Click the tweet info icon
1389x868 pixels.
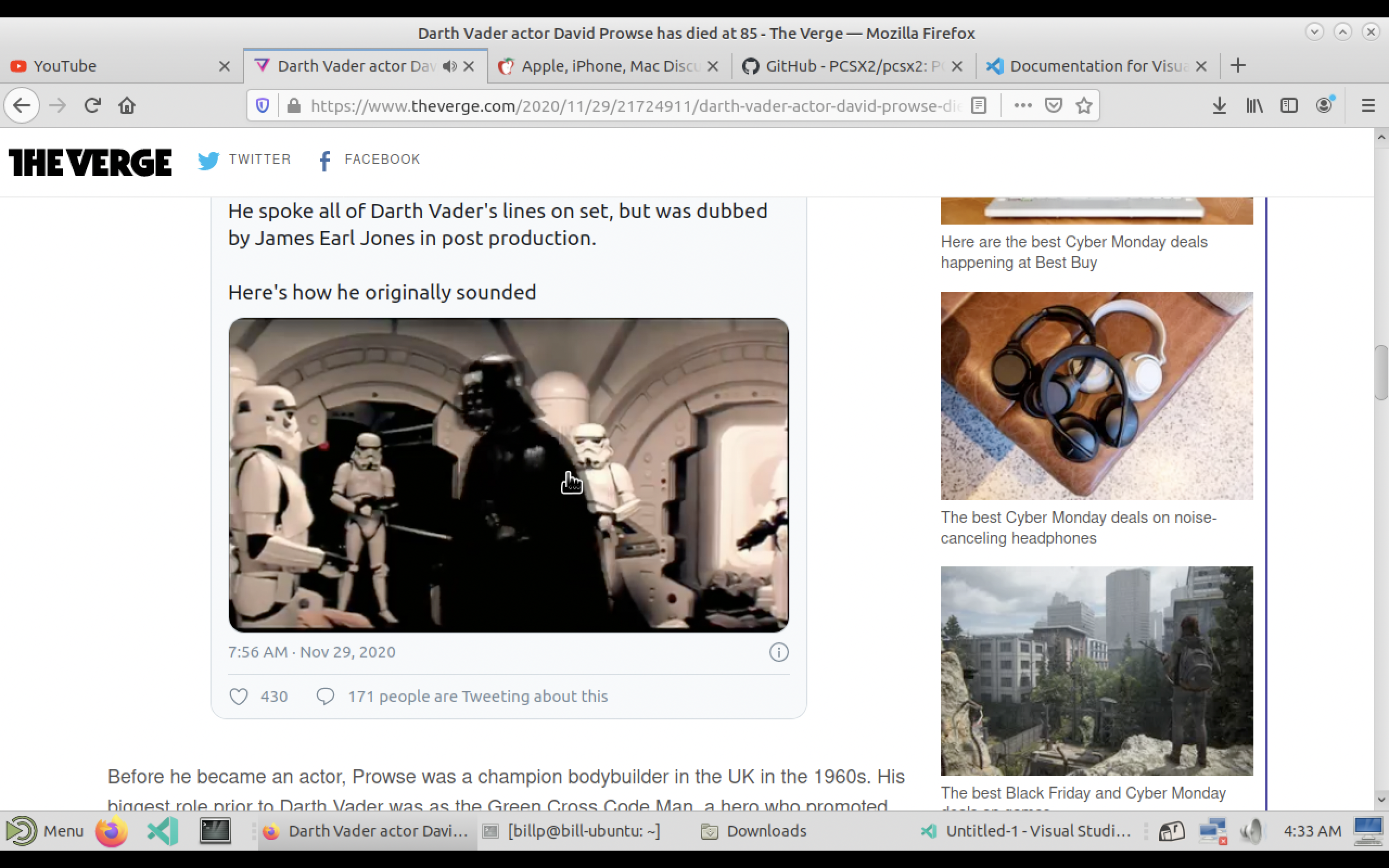(x=779, y=652)
